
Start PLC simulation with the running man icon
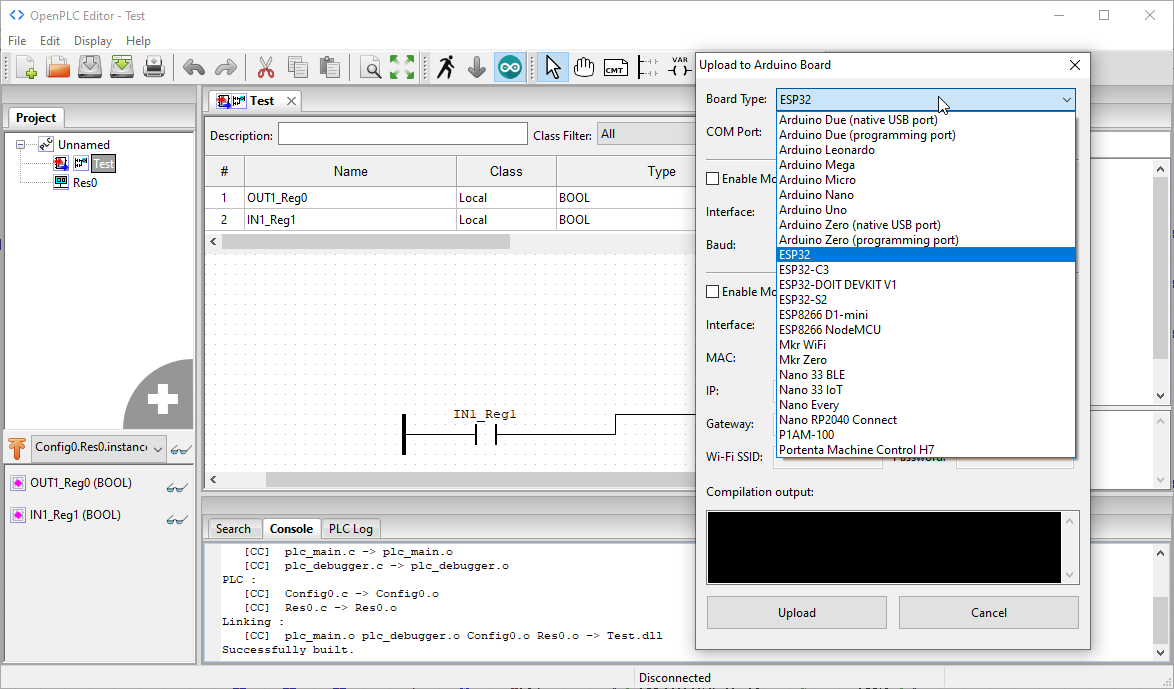[445, 68]
